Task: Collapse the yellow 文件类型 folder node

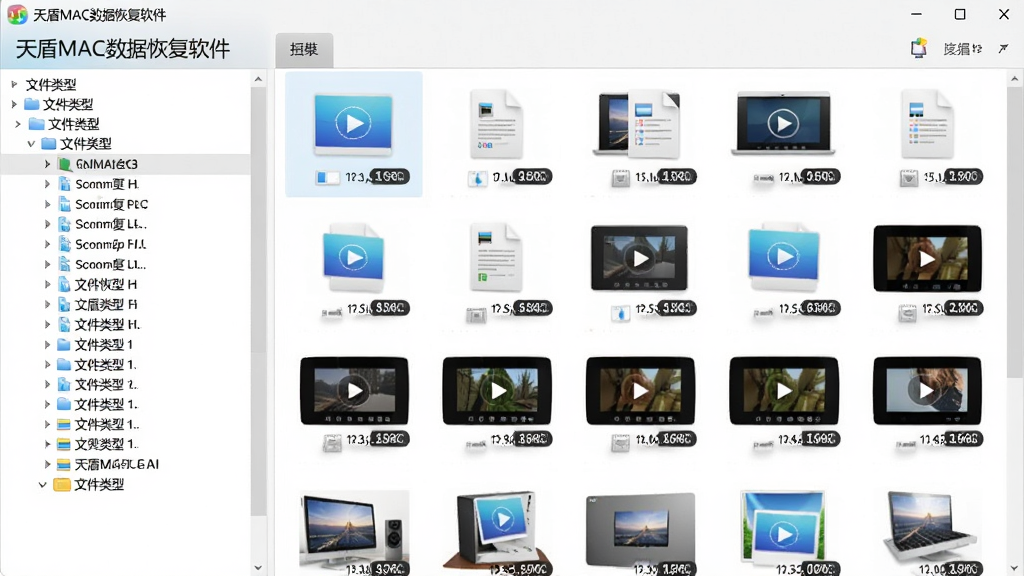Action: [42, 485]
